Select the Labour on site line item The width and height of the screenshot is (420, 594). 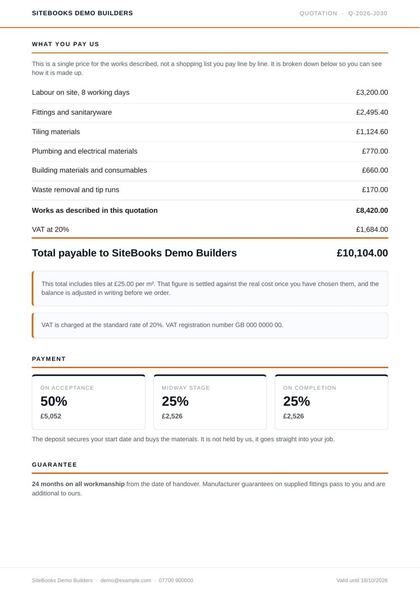tap(210, 92)
